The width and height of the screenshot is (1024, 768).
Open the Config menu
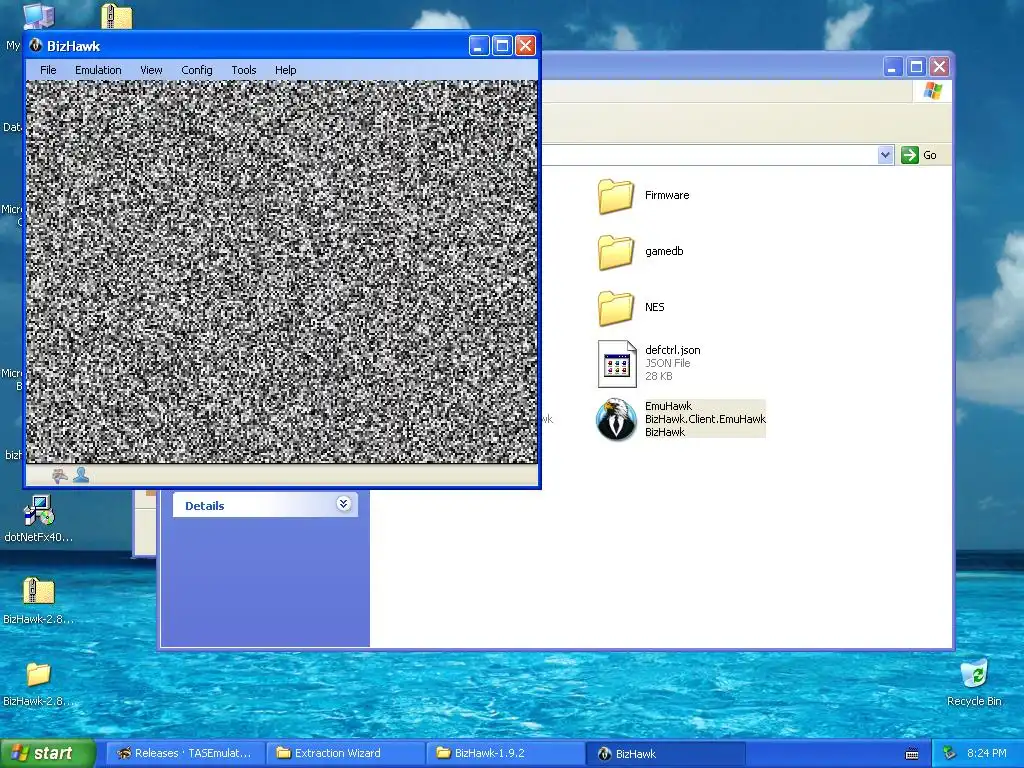pos(197,70)
